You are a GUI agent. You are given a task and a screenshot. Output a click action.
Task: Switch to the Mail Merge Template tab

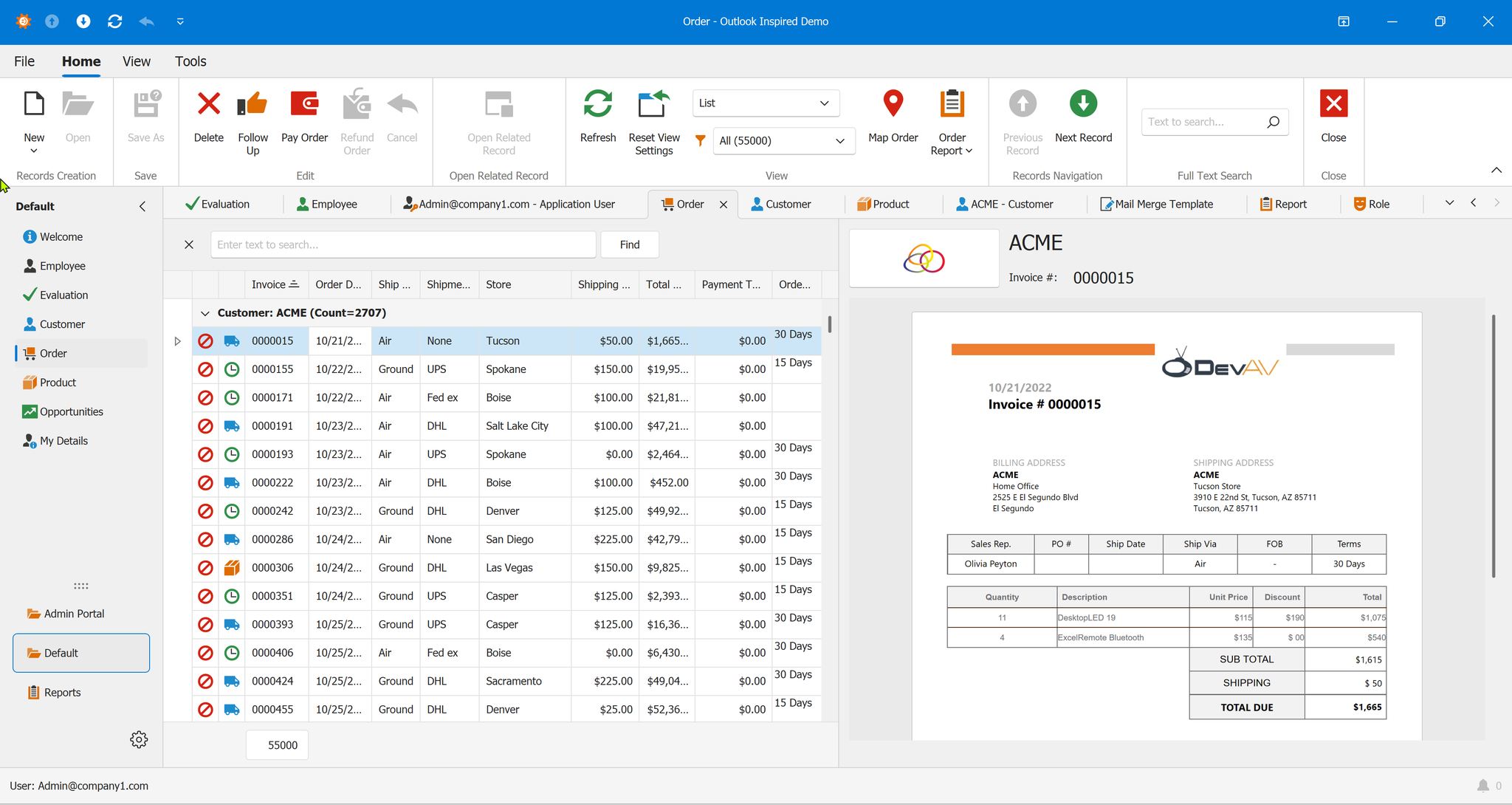click(x=1157, y=204)
